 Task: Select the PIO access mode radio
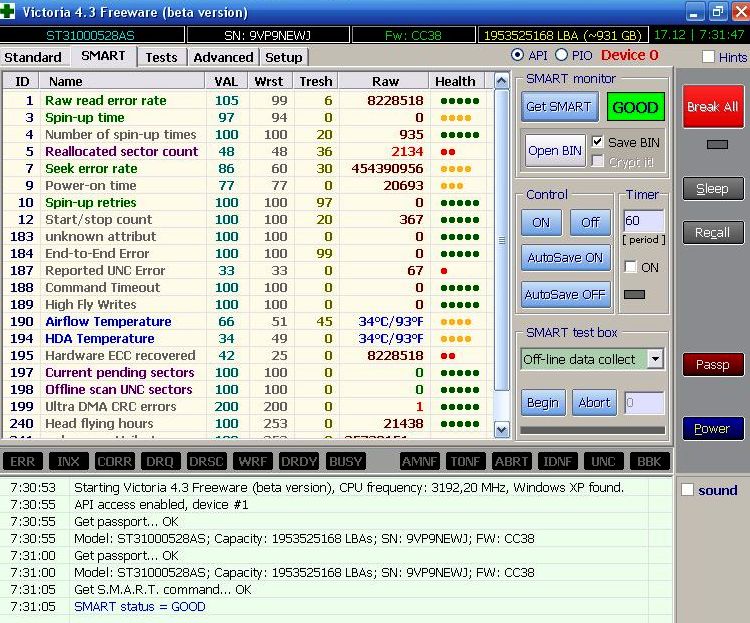click(561, 55)
